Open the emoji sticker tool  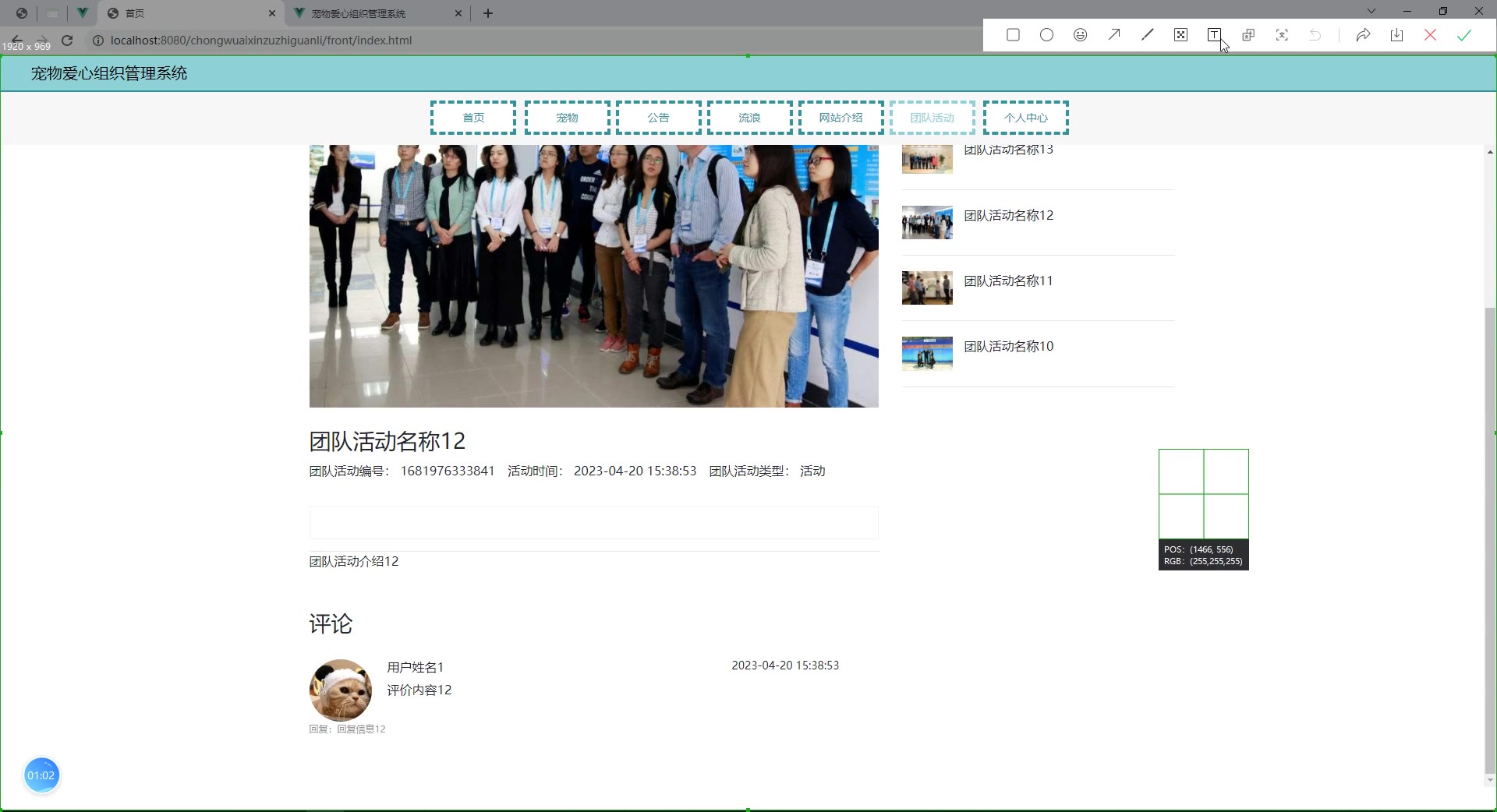click(x=1080, y=35)
